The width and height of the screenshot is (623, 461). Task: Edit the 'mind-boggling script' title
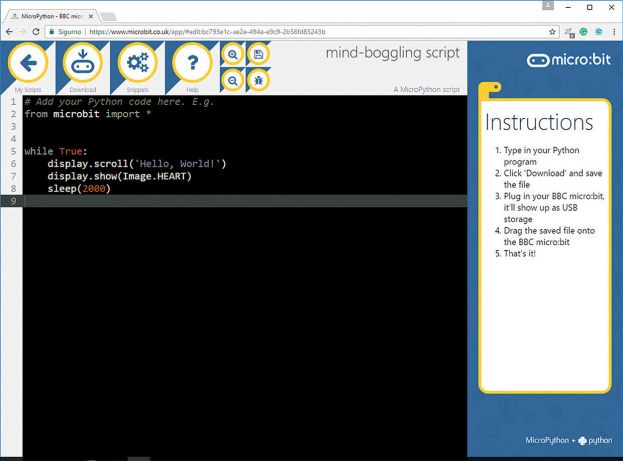pos(393,53)
